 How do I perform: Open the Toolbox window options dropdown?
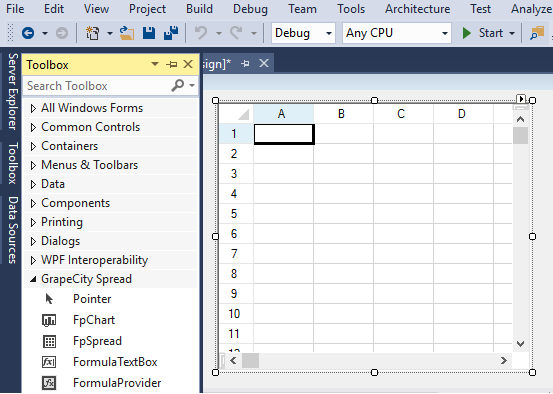tap(154, 64)
